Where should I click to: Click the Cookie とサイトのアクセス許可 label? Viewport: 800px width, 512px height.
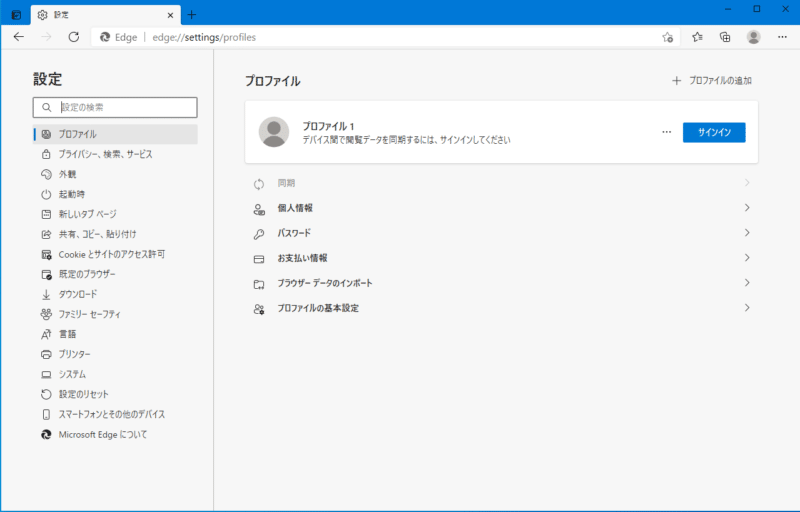pos(112,254)
